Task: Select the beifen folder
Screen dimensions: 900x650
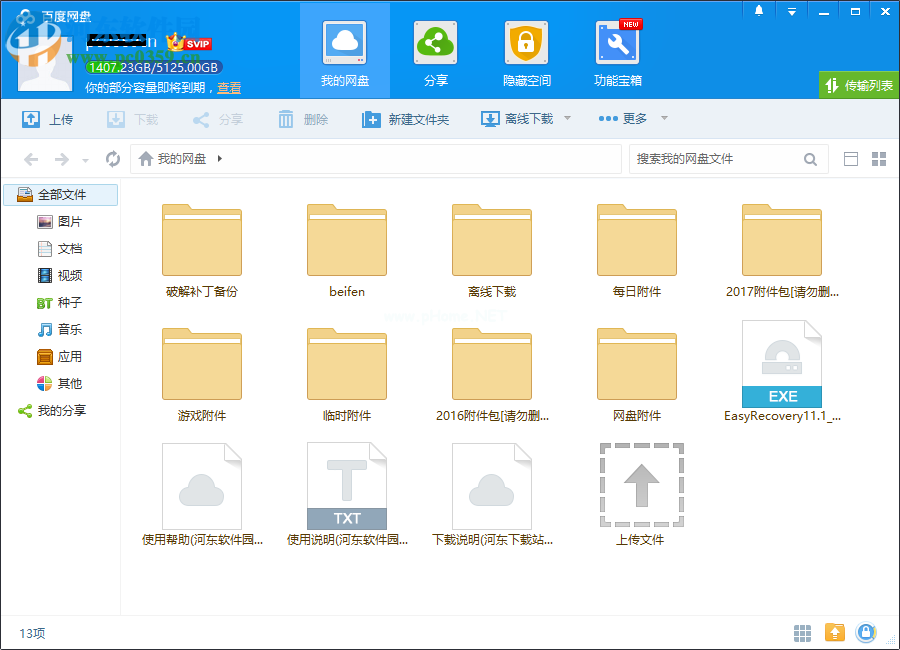Action: point(347,251)
